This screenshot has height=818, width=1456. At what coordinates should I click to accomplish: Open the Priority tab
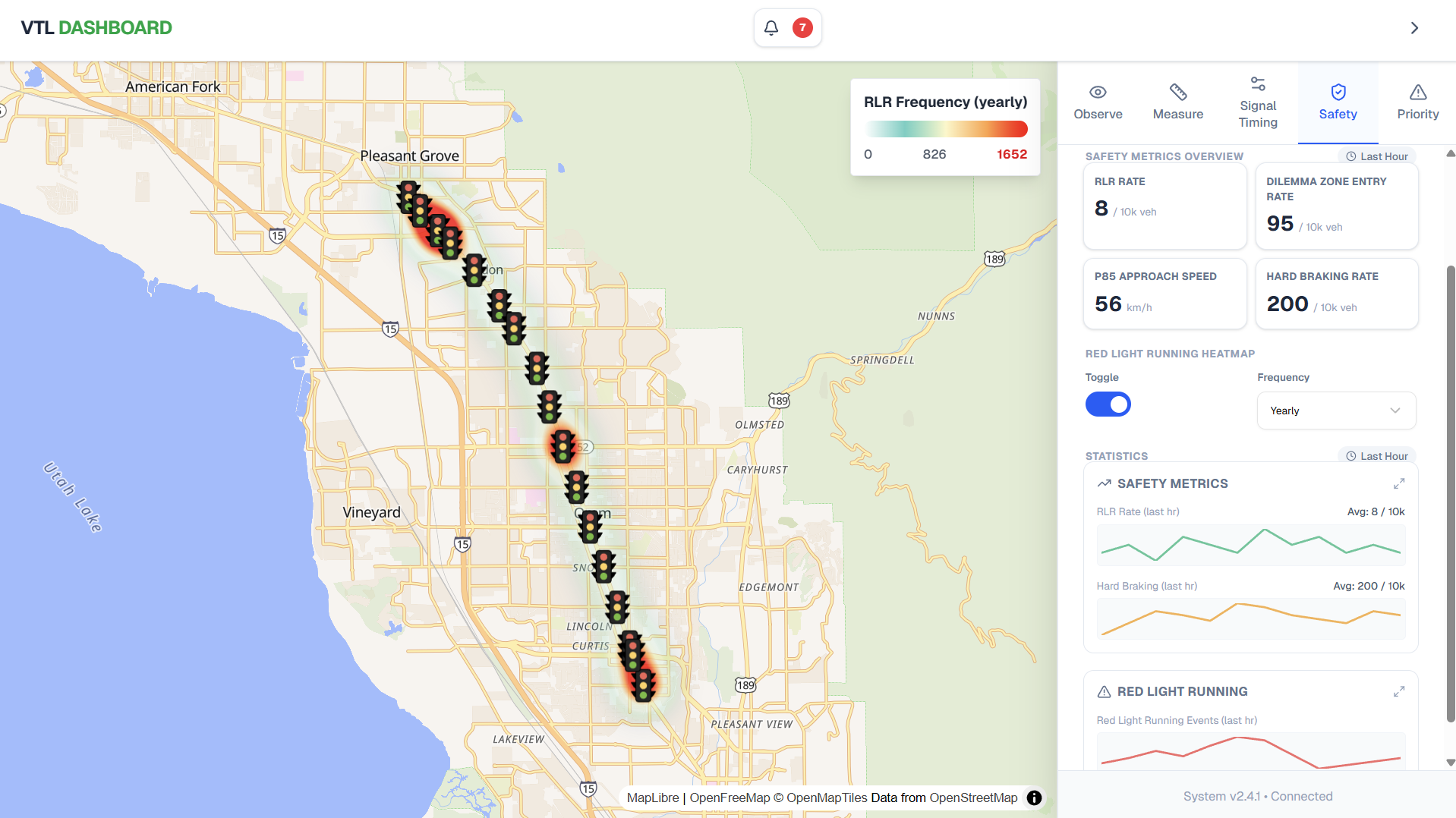[1417, 103]
